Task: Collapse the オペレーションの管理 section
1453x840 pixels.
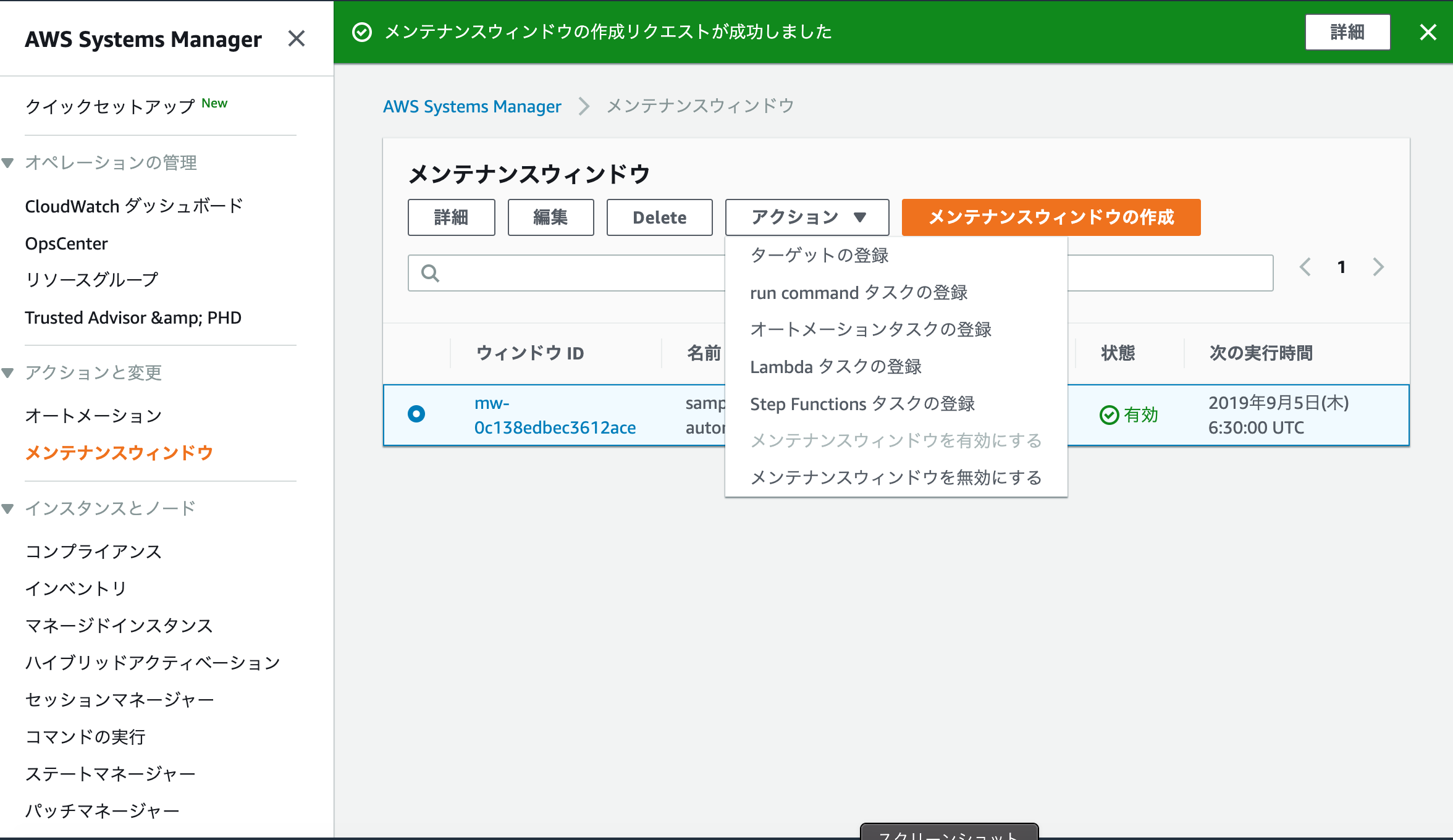Action: tap(7, 163)
